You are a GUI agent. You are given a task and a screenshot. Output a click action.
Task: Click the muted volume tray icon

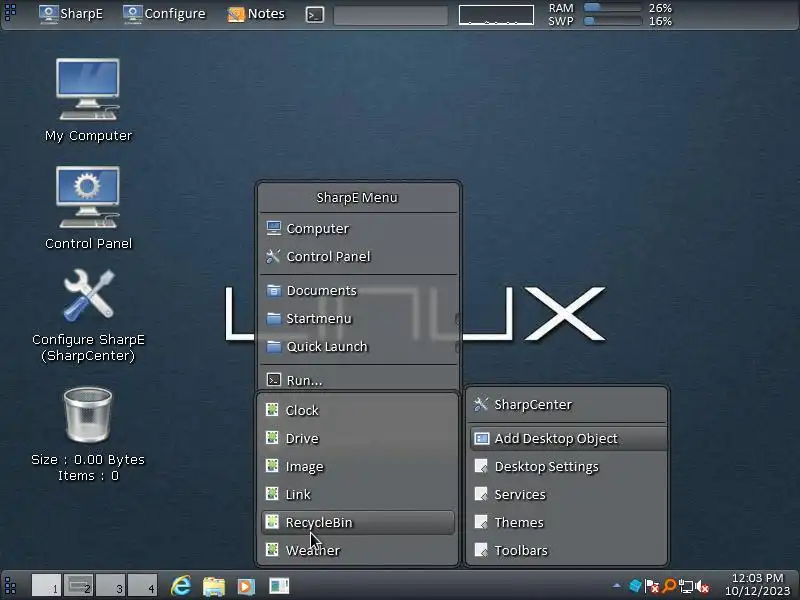(x=702, y=587)
